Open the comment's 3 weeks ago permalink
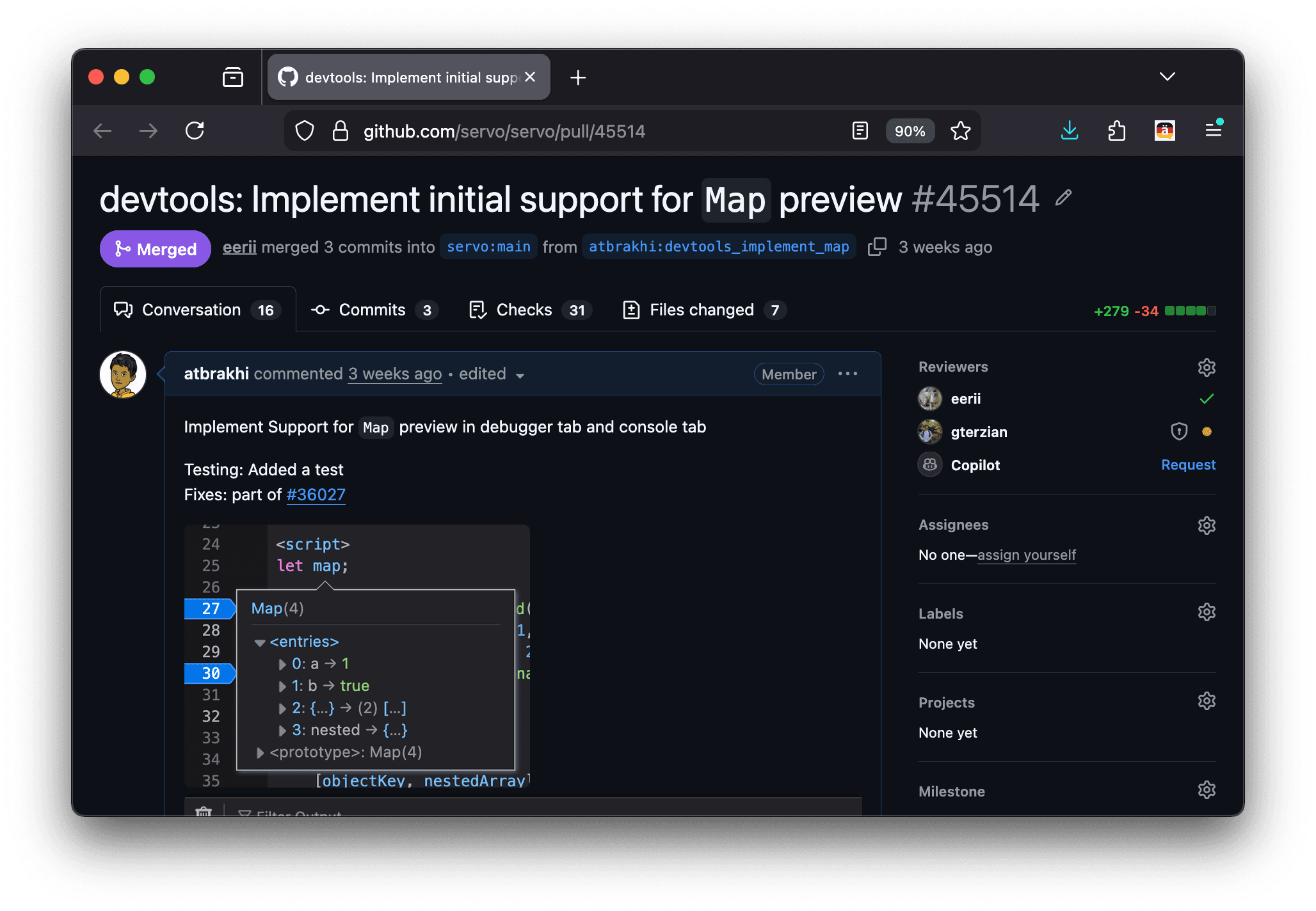The height and width of the screenshot is (911, 1316). tap(395, 374)
